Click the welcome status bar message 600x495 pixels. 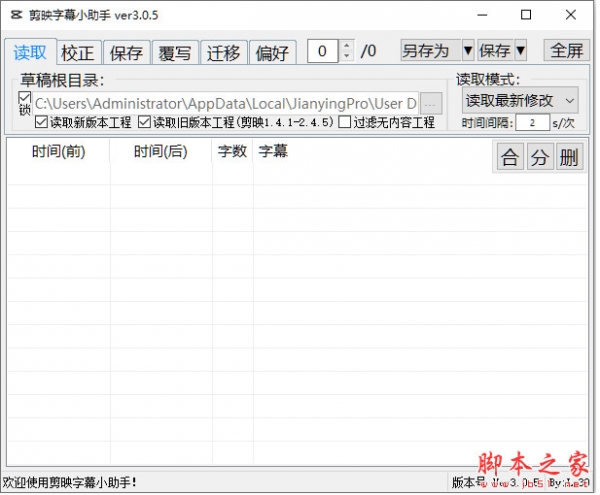pyautogui.click(x=70, y=484)
